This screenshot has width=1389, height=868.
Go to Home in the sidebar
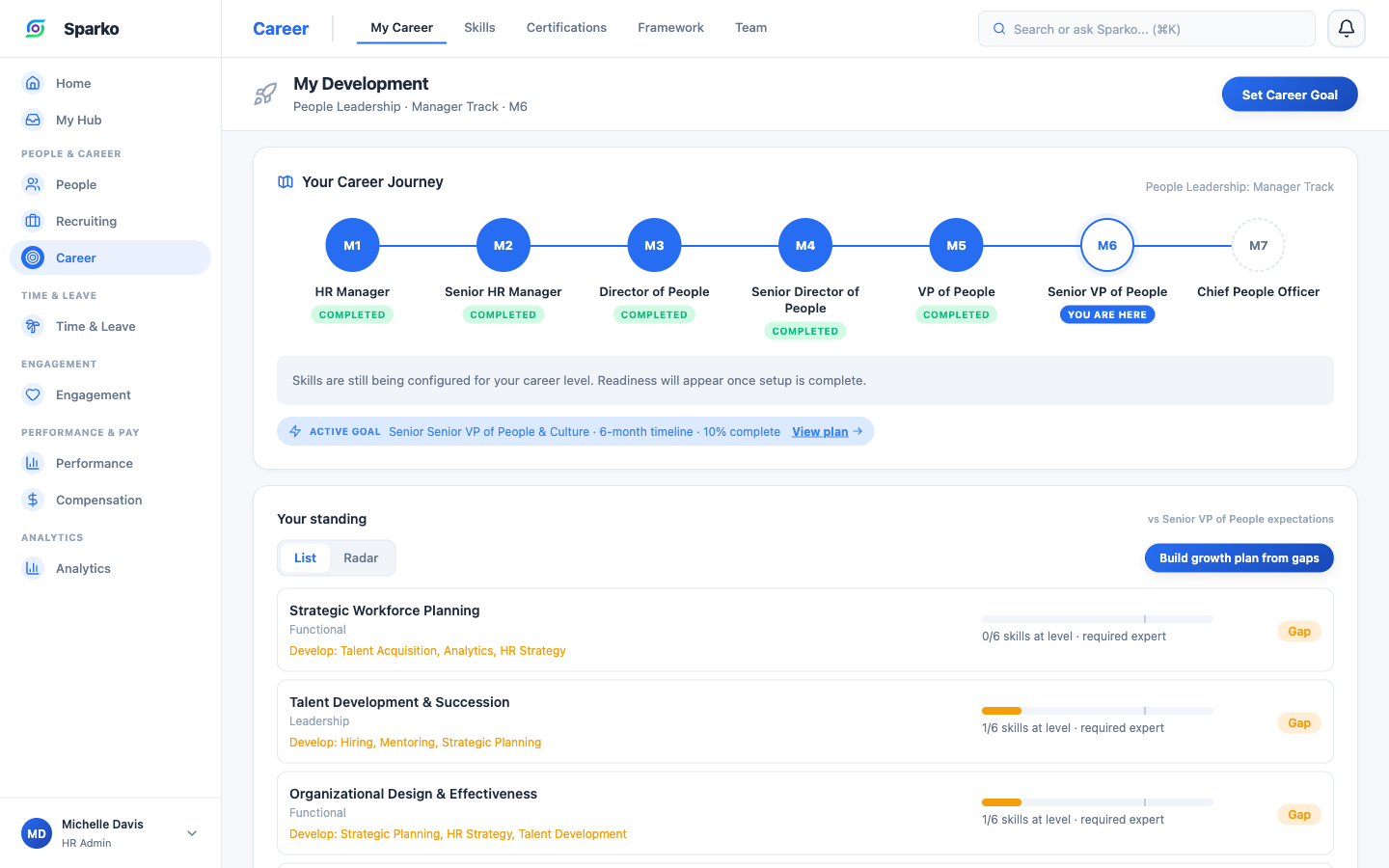(110, 83)
